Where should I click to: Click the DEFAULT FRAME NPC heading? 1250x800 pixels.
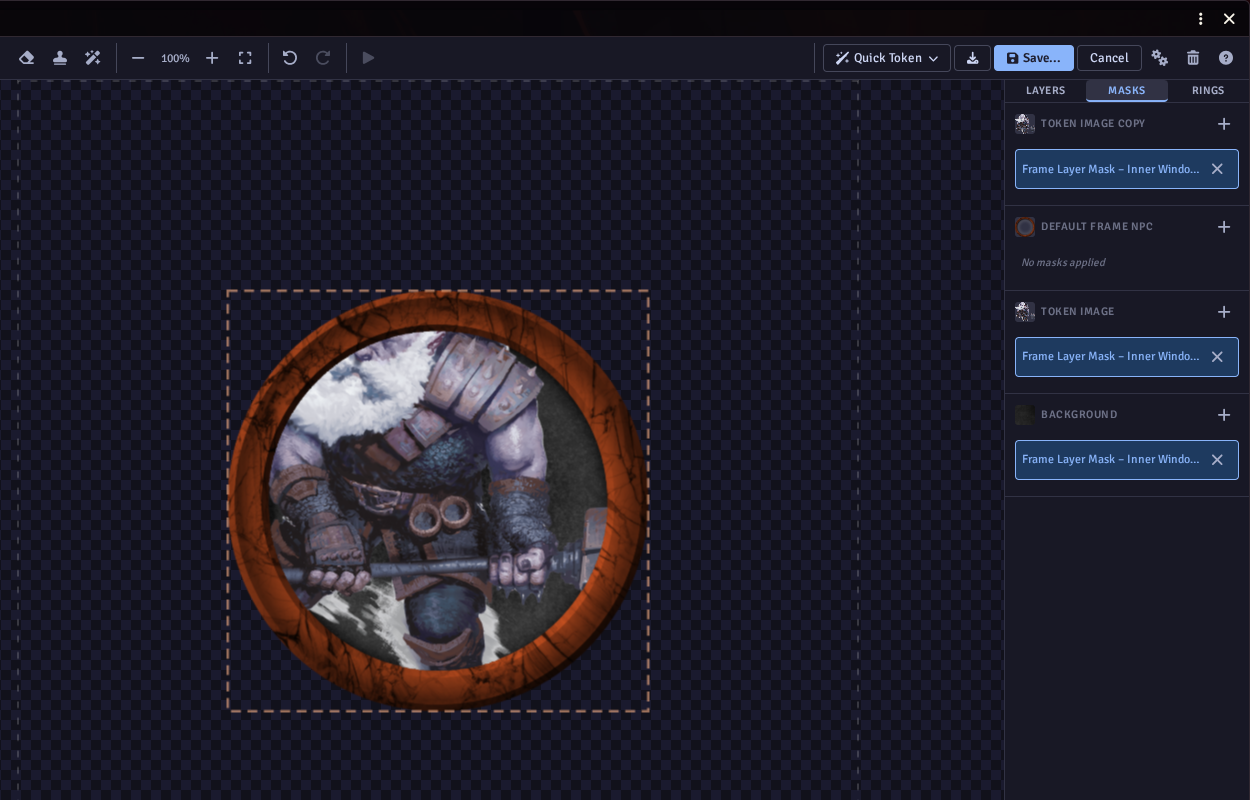click(1097, 227)
